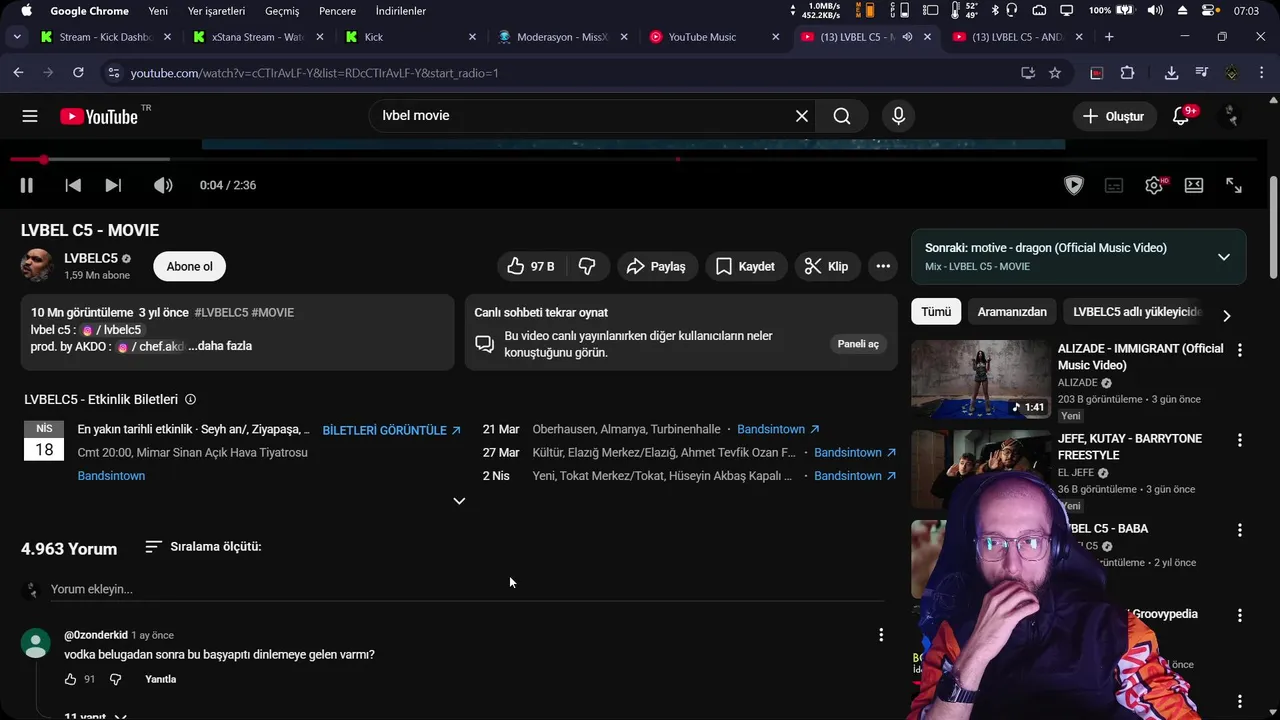This screenshot has height=720, width=1280.
Task: Expand the event tickets list chevron
Action: click(x=459, y=501)
